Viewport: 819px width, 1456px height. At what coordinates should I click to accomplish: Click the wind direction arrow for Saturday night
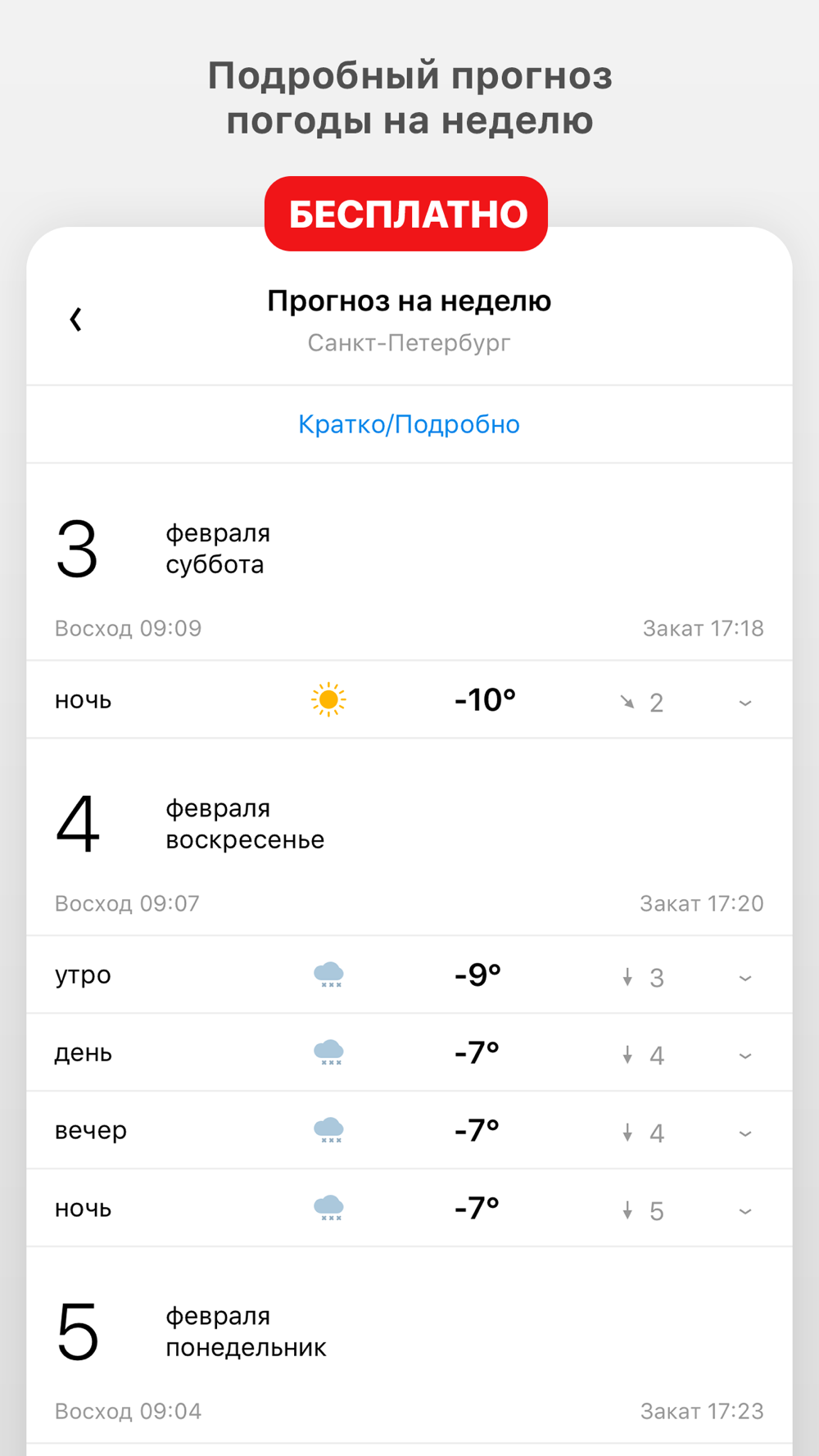tap(627, 702)
